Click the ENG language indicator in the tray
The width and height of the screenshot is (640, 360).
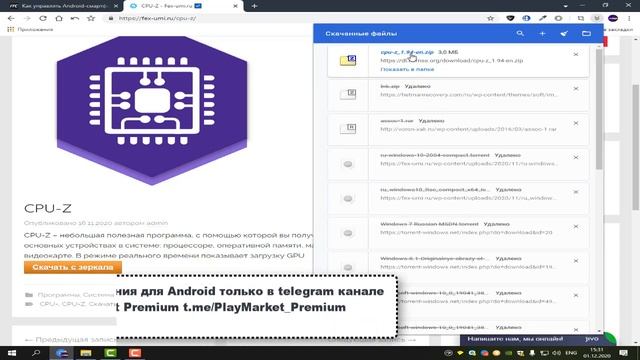tap(571, 353)
